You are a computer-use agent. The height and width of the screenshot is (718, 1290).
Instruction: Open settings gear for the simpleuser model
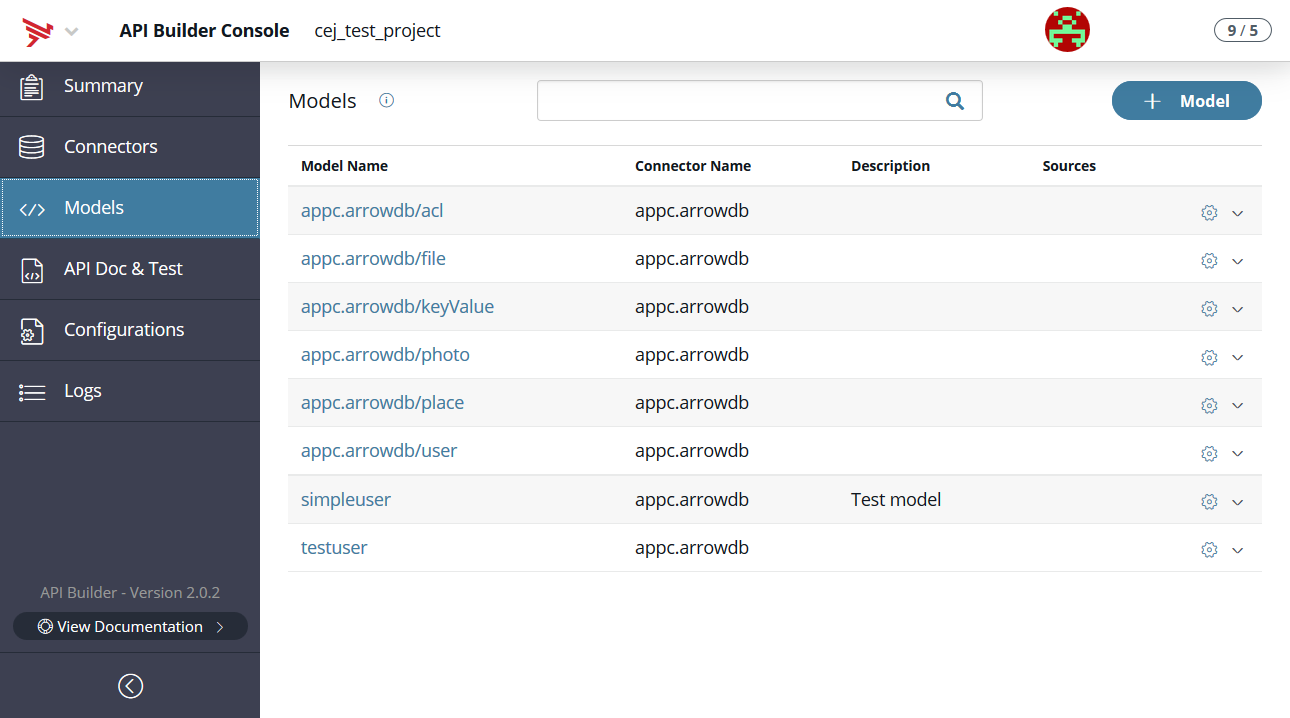1209,501
